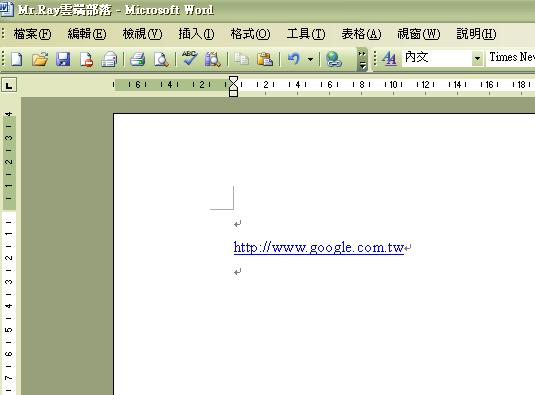
Task: Click the first-line indent marker on ruler
Action: pos(233,81)
